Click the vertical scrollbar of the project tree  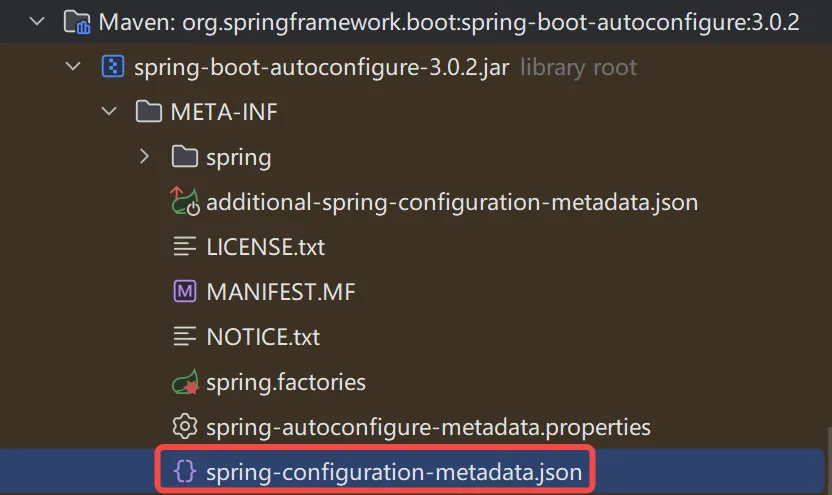coord(829,461)
